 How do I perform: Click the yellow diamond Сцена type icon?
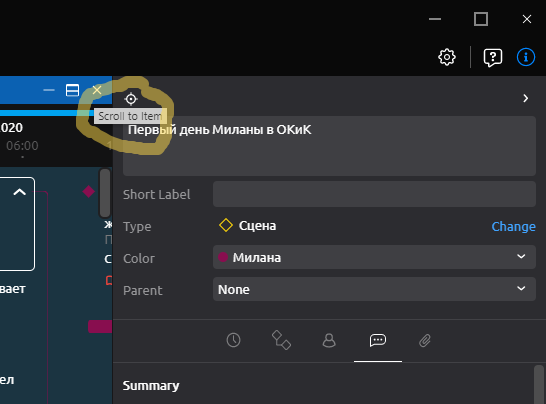click(x=226, y=225)
